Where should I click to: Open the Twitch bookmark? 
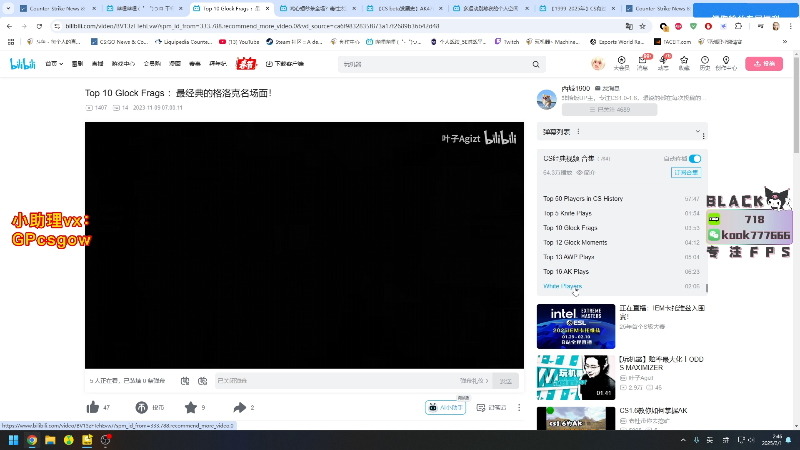coord(507,42)
